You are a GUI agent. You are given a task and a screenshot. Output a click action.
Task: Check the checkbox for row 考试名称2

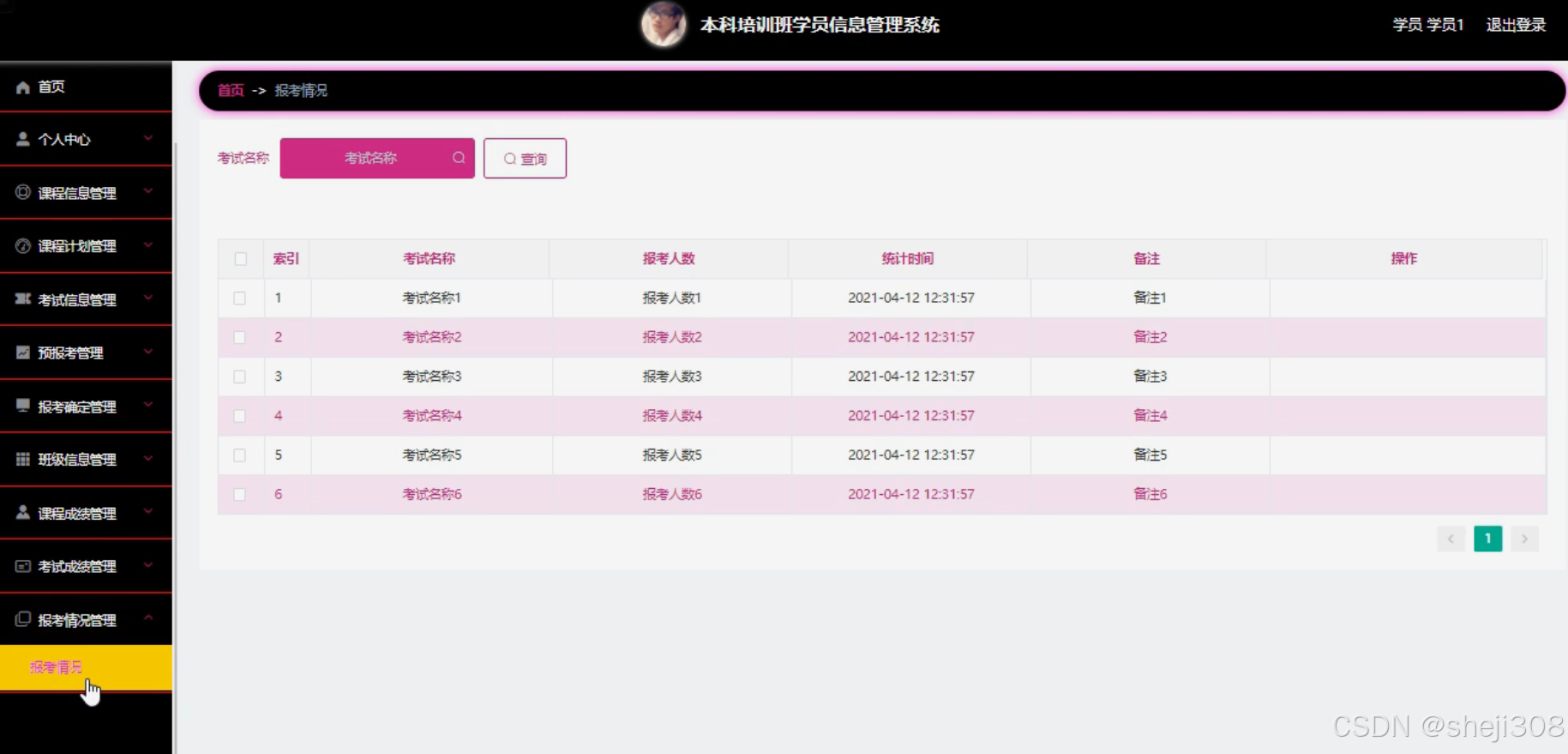pyautogui.click(x=240, y=338)
